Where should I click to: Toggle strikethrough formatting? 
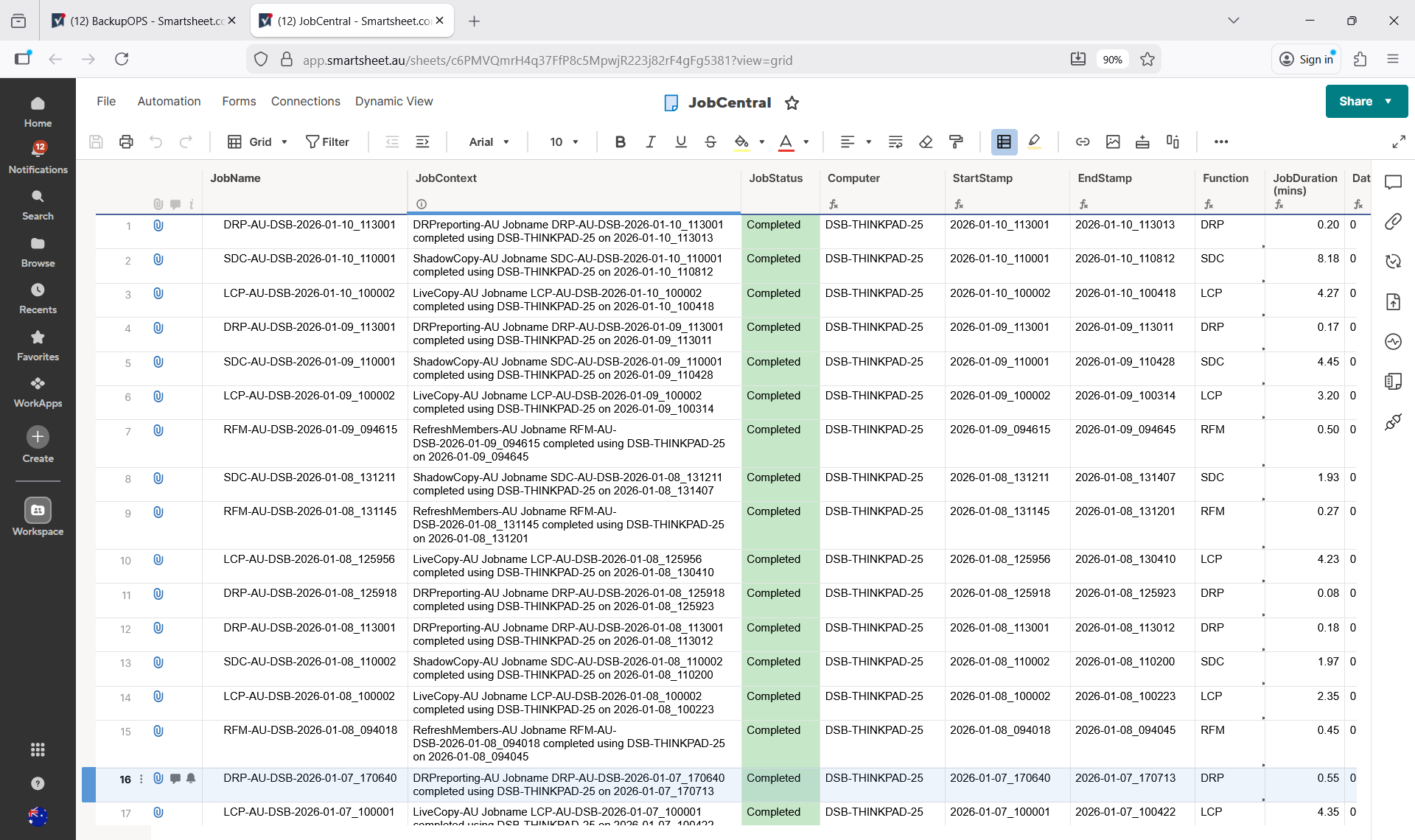tap(710, 141)
